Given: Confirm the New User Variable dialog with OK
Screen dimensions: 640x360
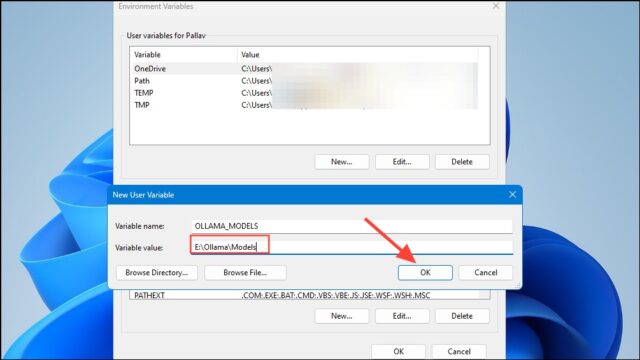Looking at the screenshot, I should coord(425,272).
